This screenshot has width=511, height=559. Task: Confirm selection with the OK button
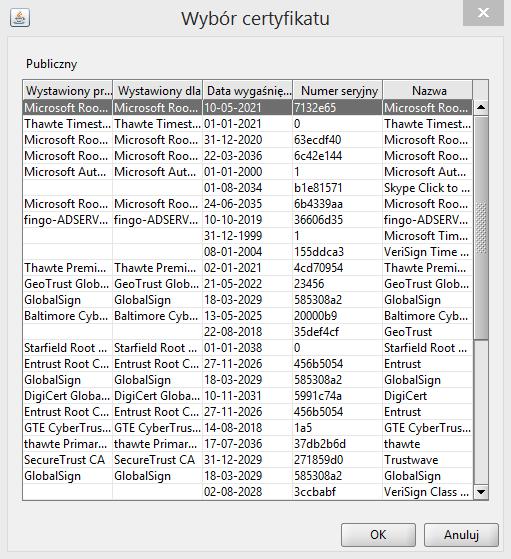(378, 535)
